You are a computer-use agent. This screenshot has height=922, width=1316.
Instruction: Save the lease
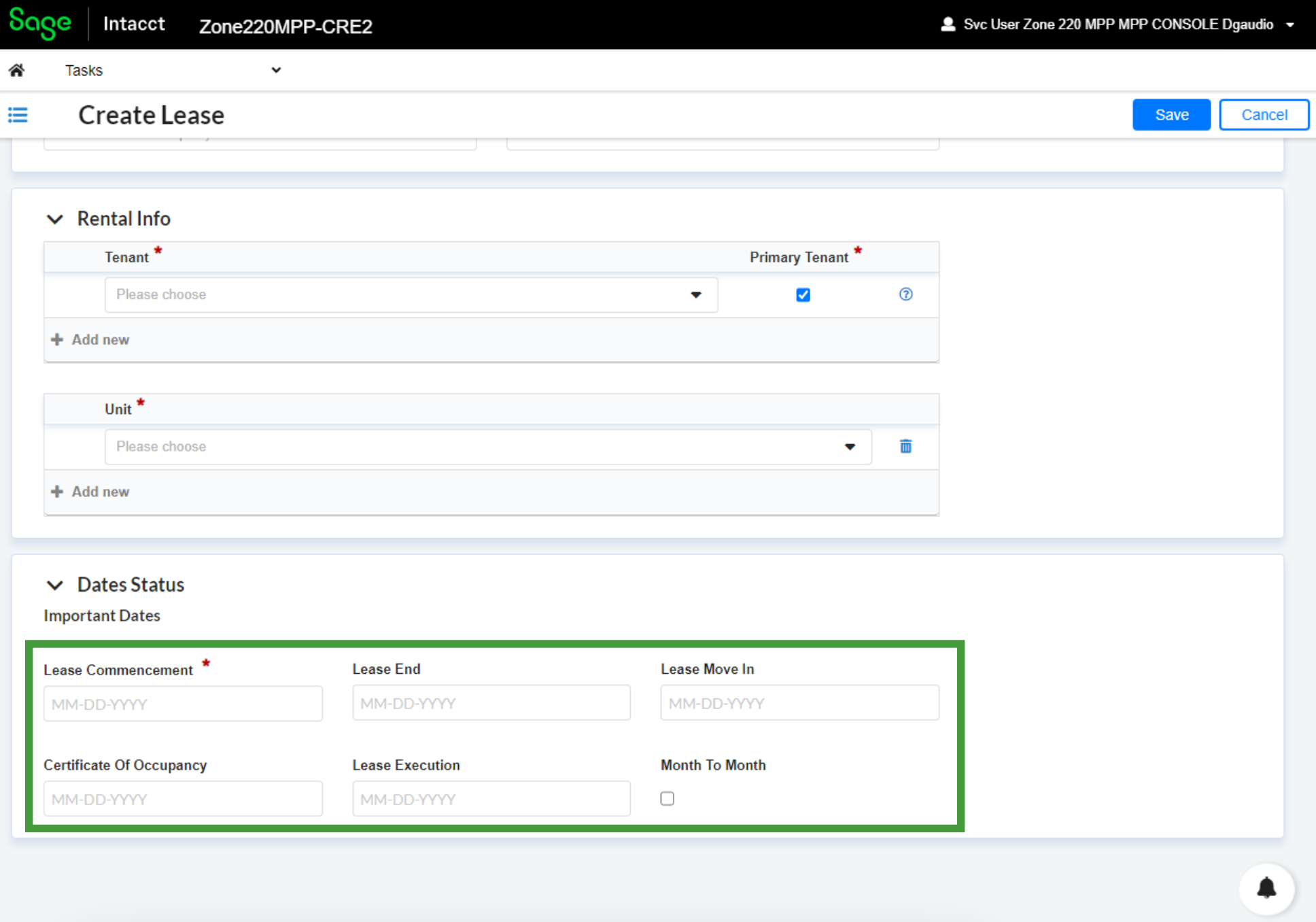coord(1171,114)
